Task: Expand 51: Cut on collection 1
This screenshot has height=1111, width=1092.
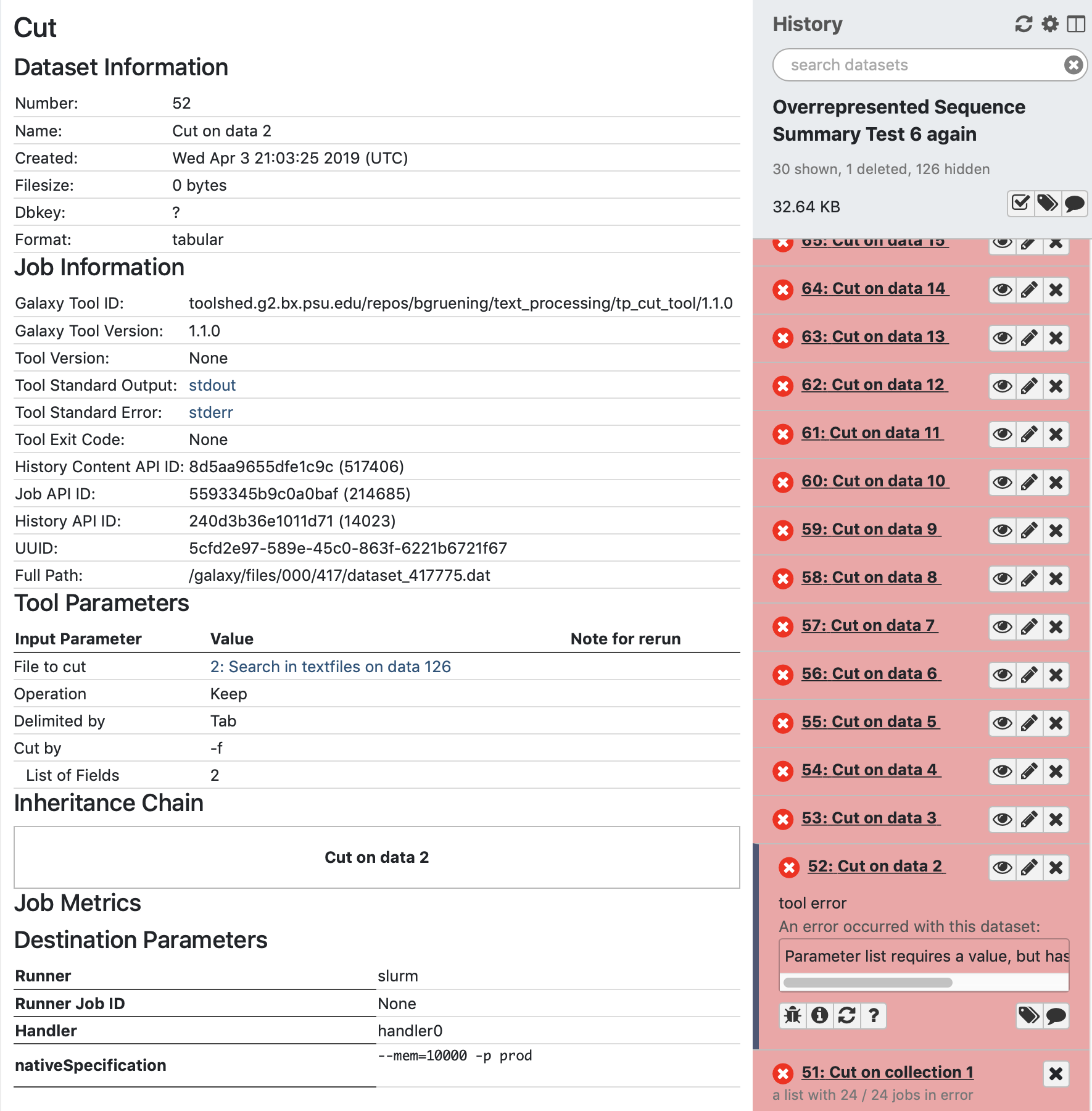Action: [x=888, y=1072]
